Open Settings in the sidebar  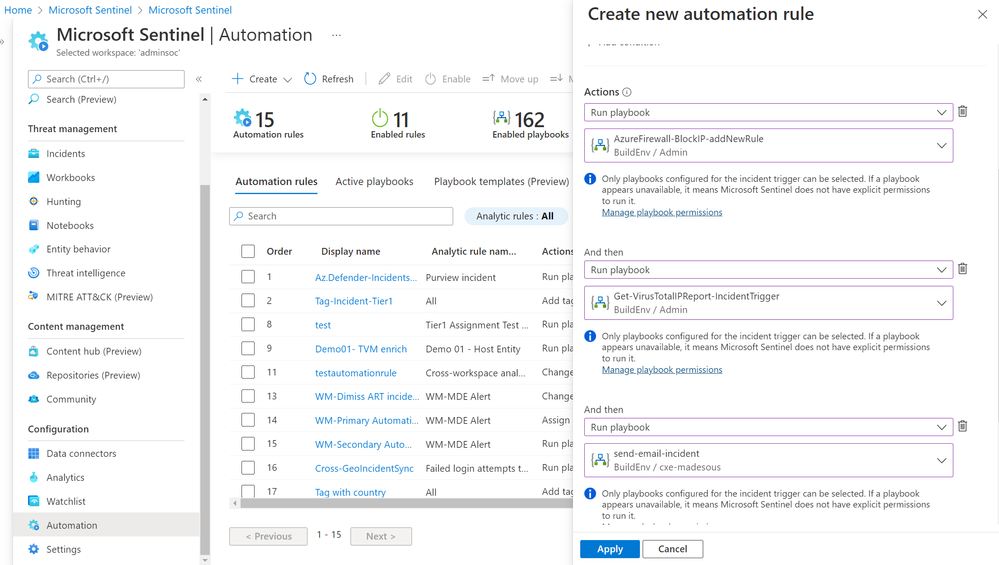(x=63, y=549)
